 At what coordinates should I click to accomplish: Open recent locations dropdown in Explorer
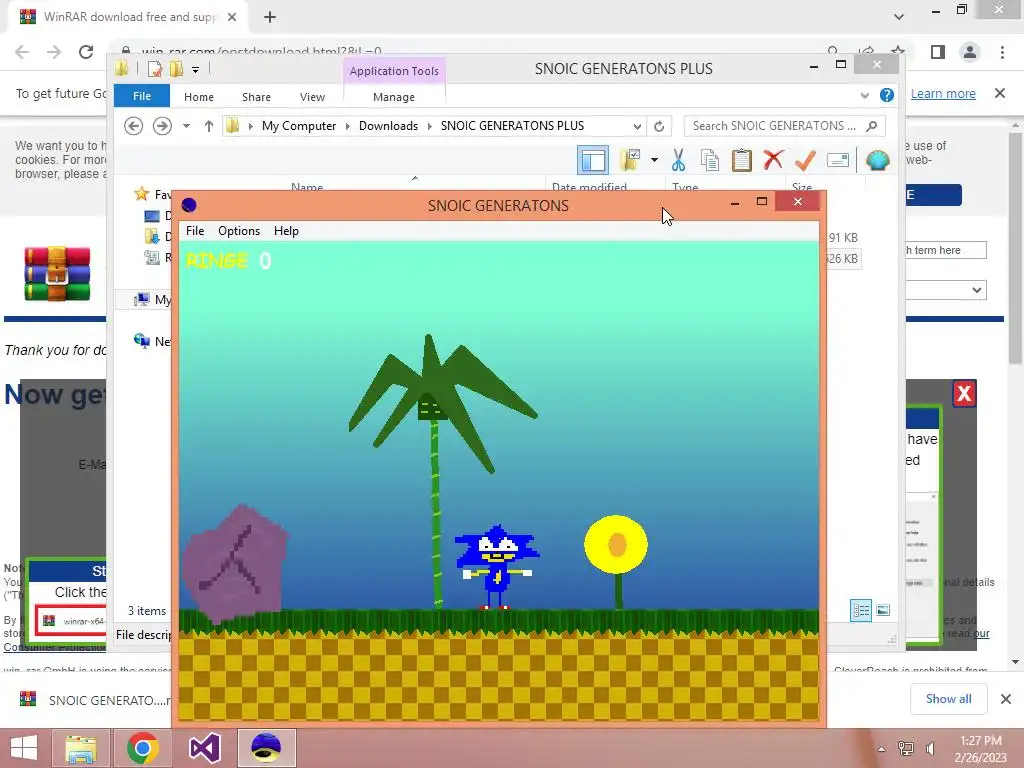point(186,125)
